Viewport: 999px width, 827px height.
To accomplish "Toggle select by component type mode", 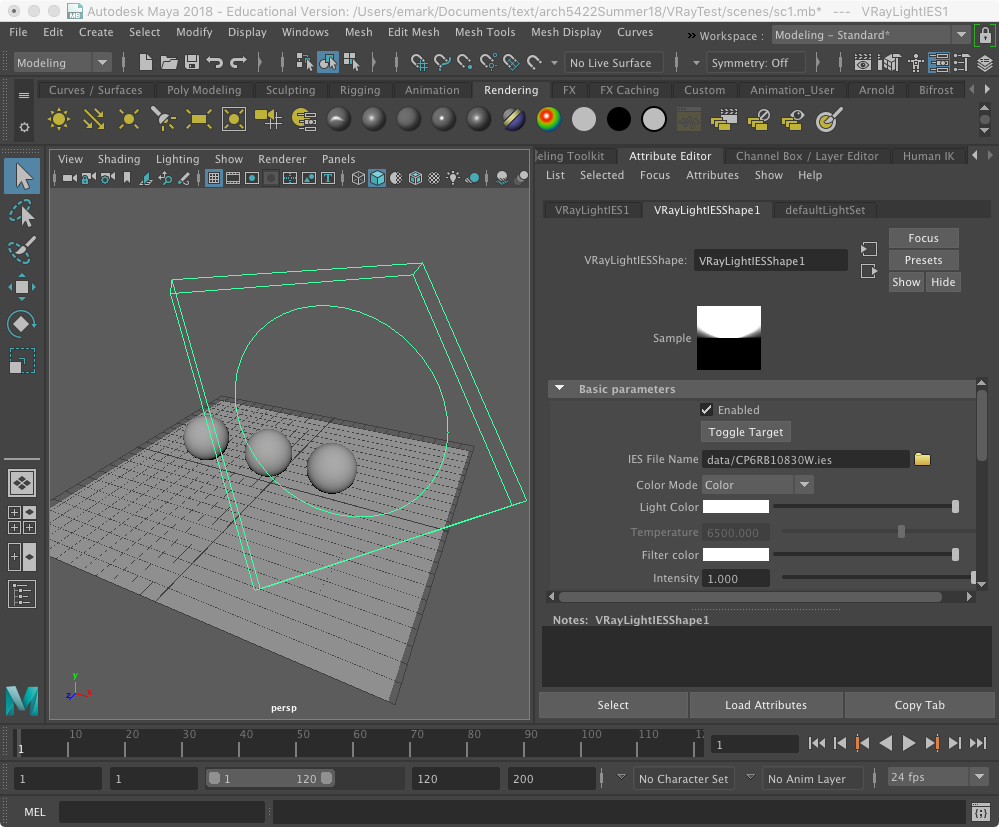I will pyautogui.click(x=351, y=62).
